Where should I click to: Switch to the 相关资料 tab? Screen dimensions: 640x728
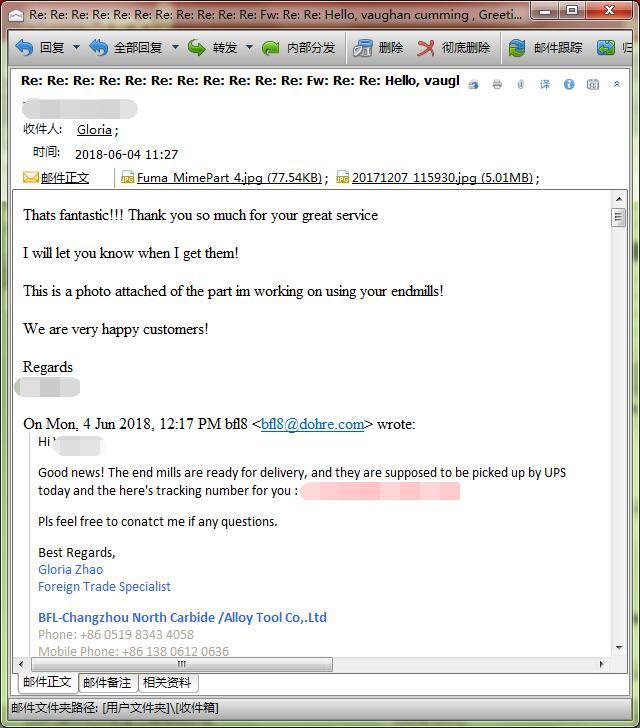pyautogui.click(x=167, y=683)
